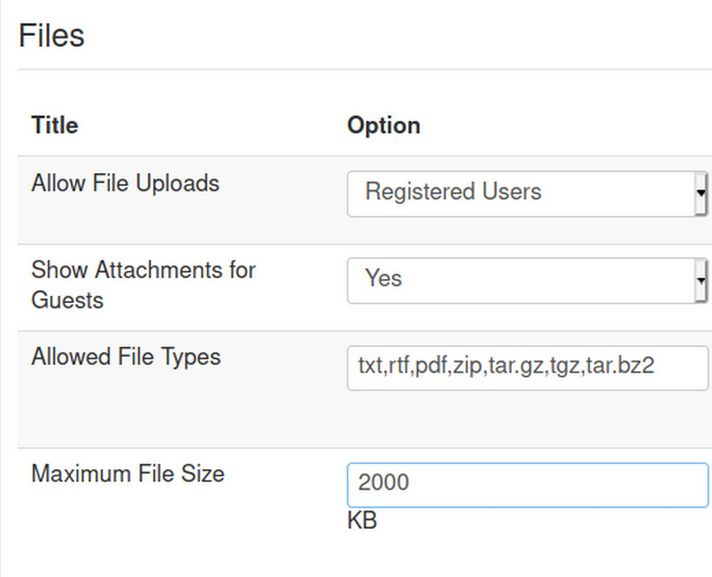Click the word Guests in the label
Image resolution: width=712 pixels, height=577 pixels.
coord(67,300)
